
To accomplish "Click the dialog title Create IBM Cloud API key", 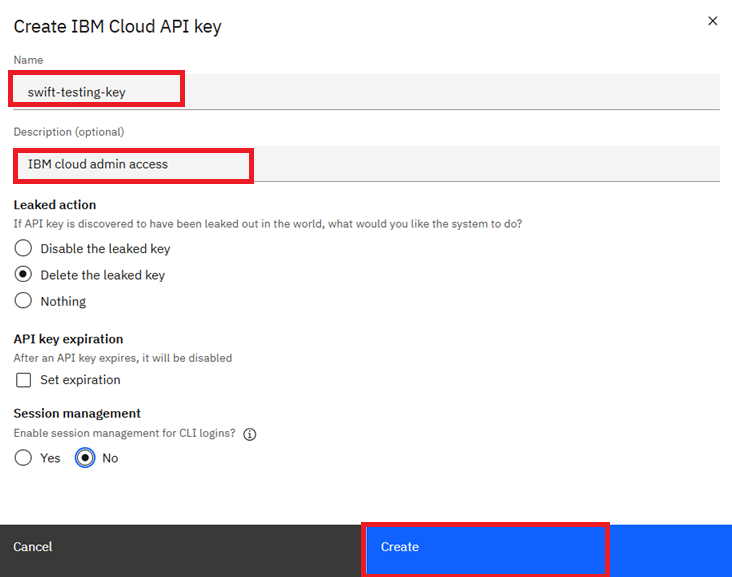I will 118,27.
